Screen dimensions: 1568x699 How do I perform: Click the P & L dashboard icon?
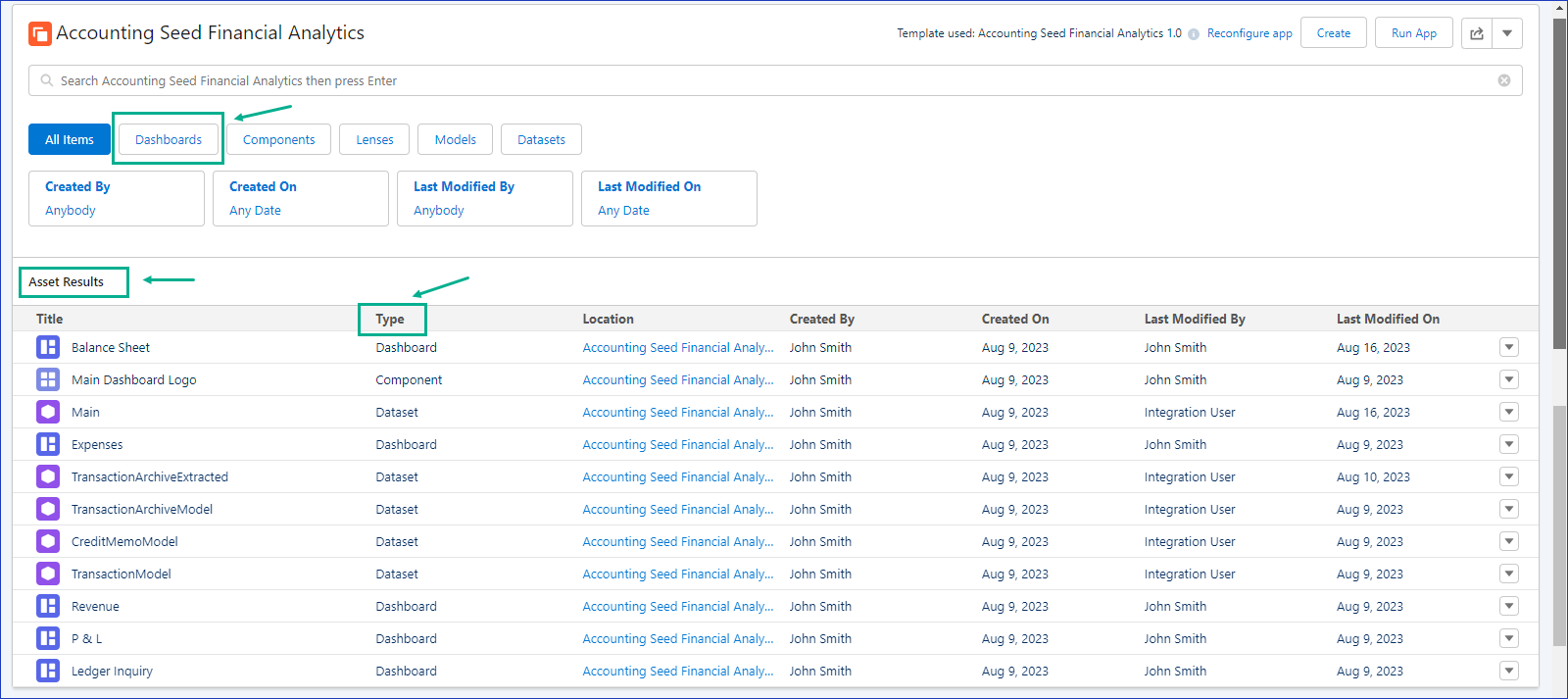pos(48,638)
